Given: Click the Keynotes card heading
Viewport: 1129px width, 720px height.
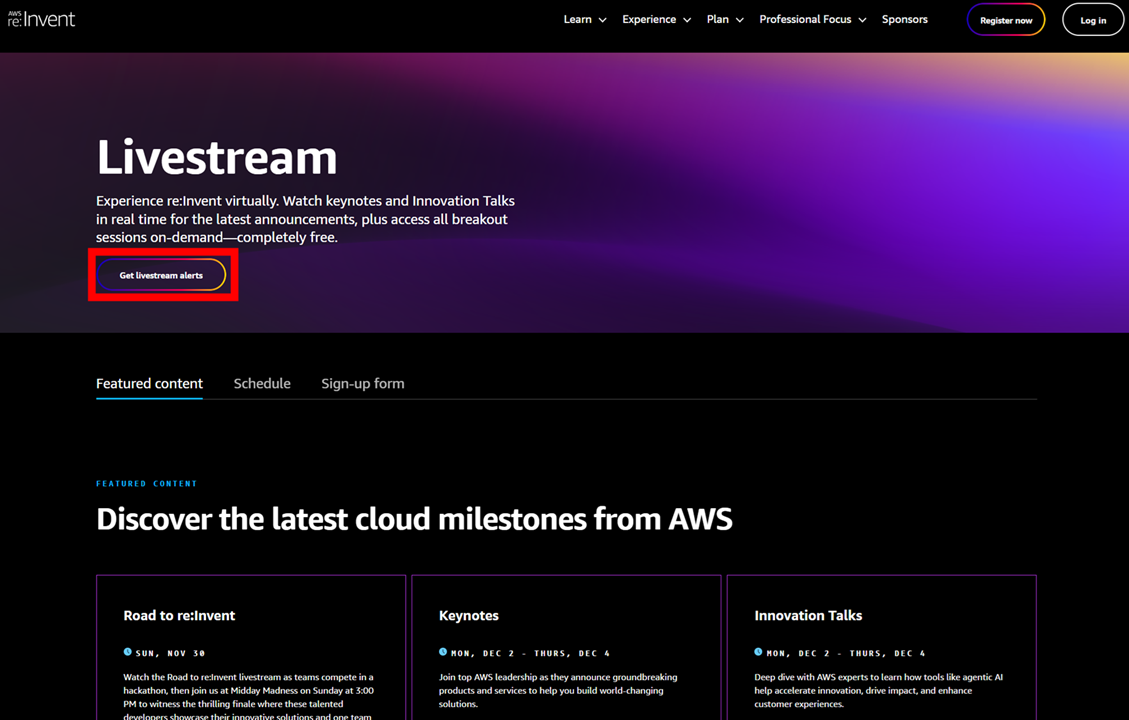Looking at the screenshot, I should point(469,615).
